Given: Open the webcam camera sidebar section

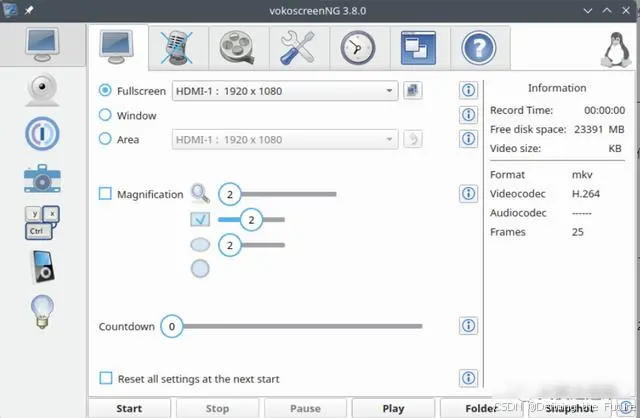Looking at the screenshot, I should pyautogui.click(x=42, y=89).
